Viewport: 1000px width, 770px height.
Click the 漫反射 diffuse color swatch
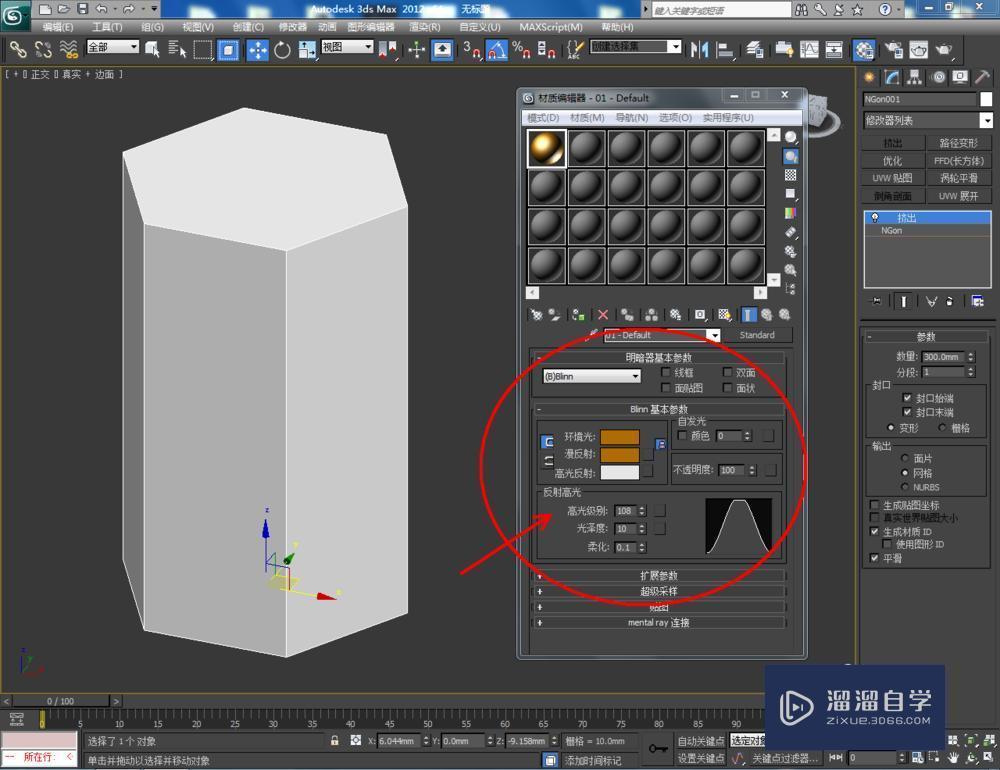pyautogui.click(x=619, y=455)
